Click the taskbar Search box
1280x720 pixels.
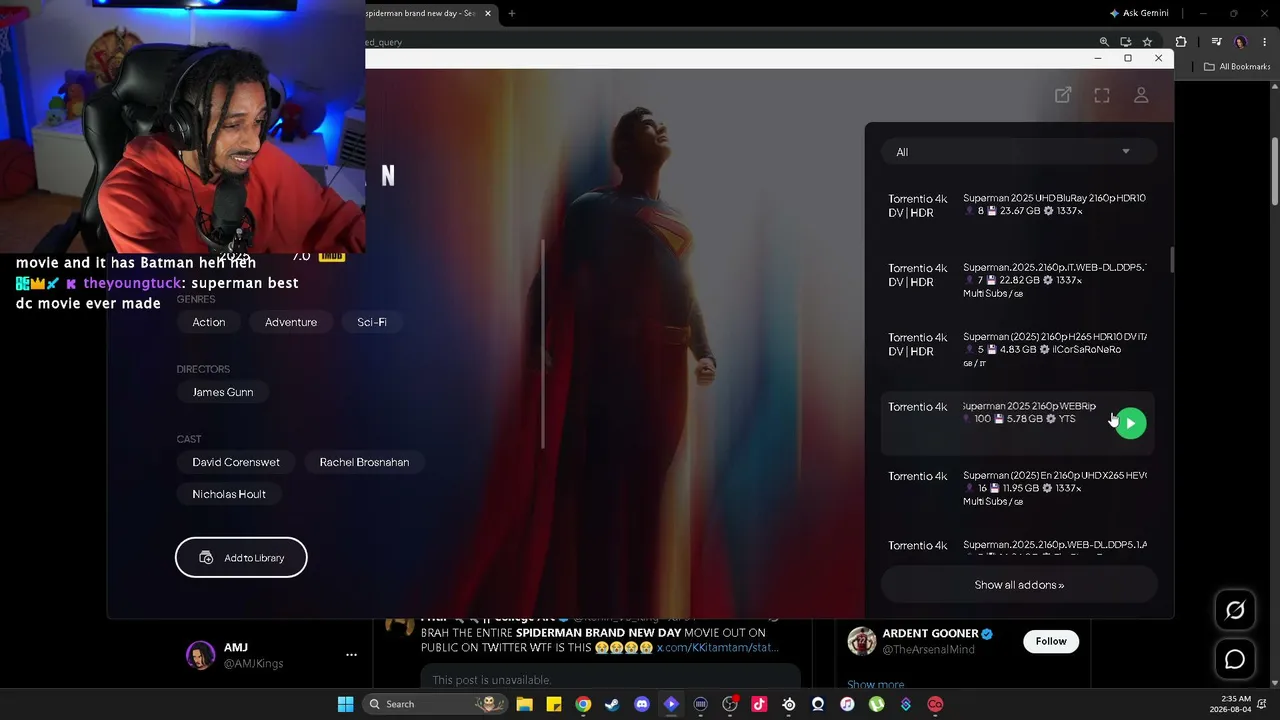(x=433, y=704)
